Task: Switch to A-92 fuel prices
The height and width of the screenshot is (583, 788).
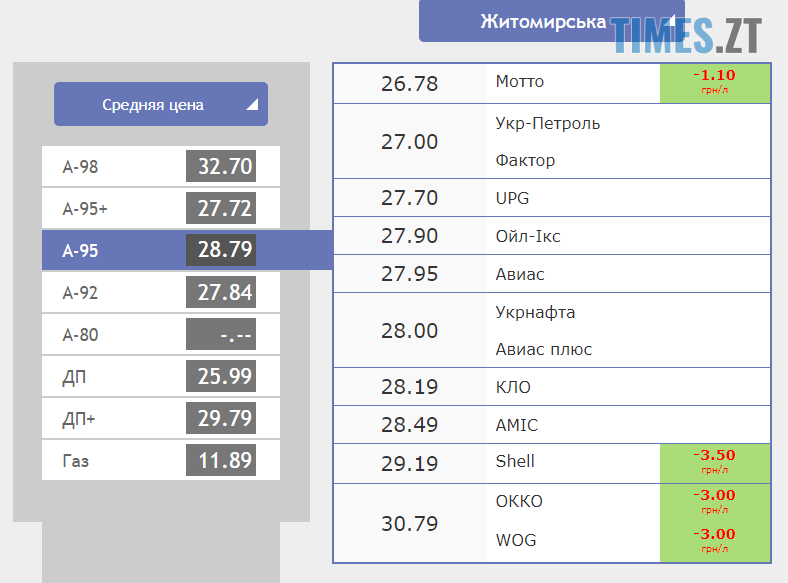Action: [160, 293]
